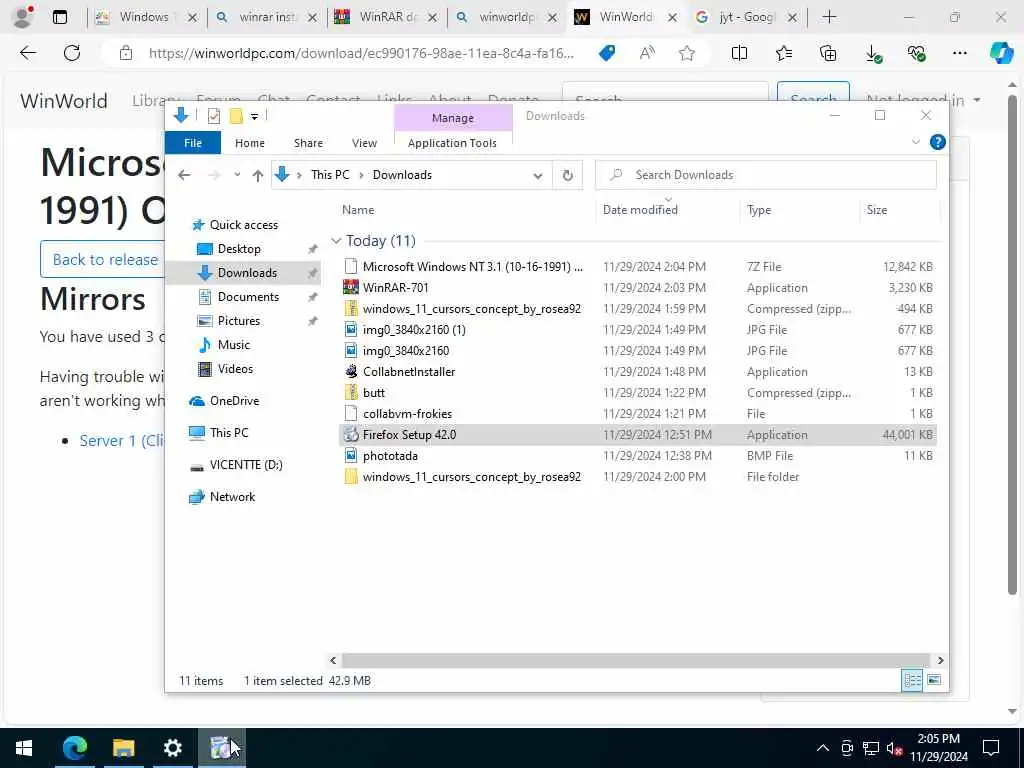The image size is (1024, 768).
Task: Open the VICENTTE (D:) drive
Action: click(x=246, y=465)
